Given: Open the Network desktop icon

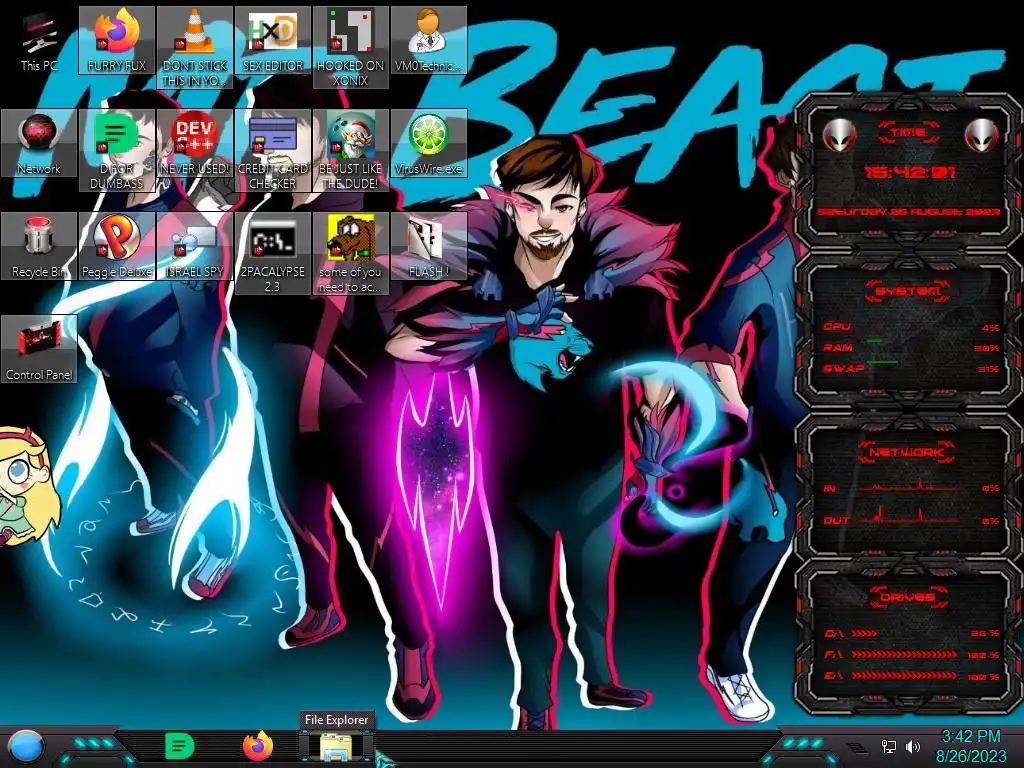Looking at the screenshot, I should [x=39, y=143].
